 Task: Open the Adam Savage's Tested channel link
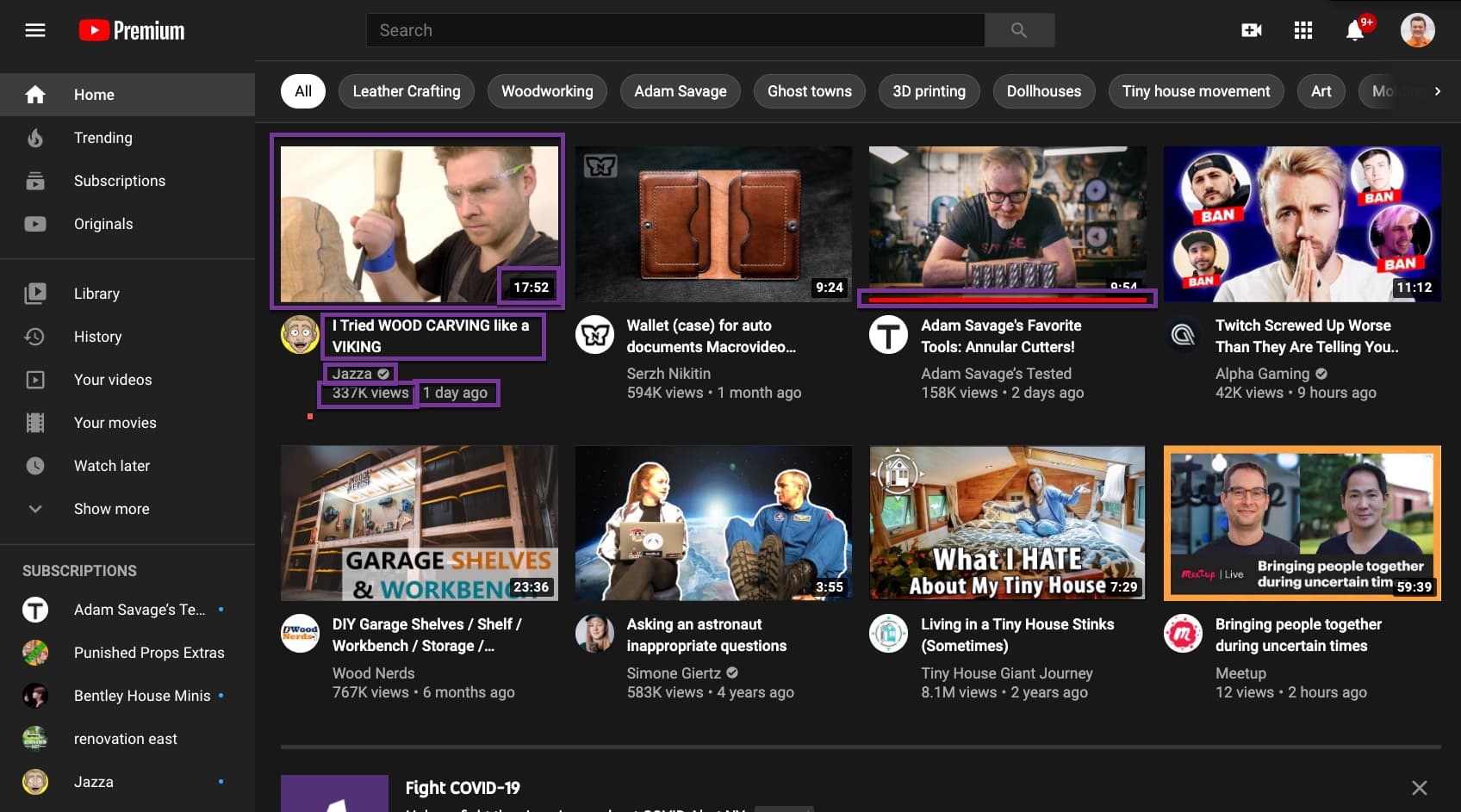(x=996, y=374)
